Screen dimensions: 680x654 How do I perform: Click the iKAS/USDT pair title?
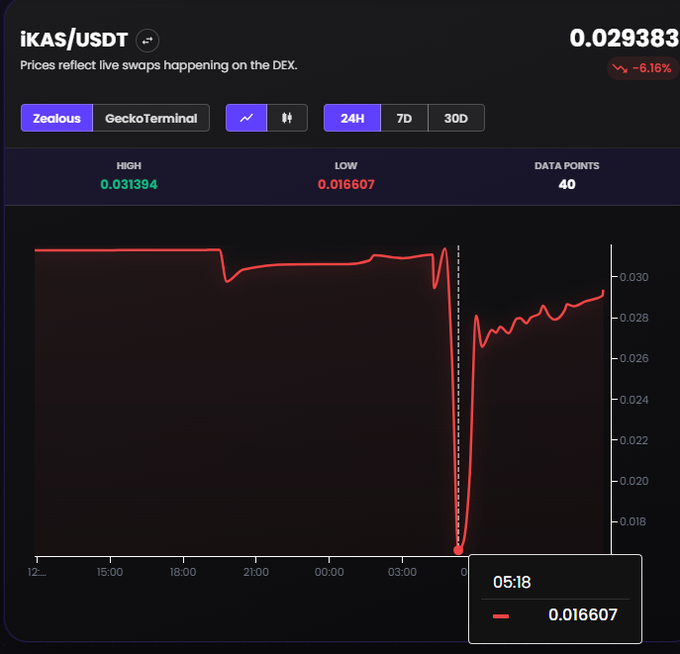(74, 39)
